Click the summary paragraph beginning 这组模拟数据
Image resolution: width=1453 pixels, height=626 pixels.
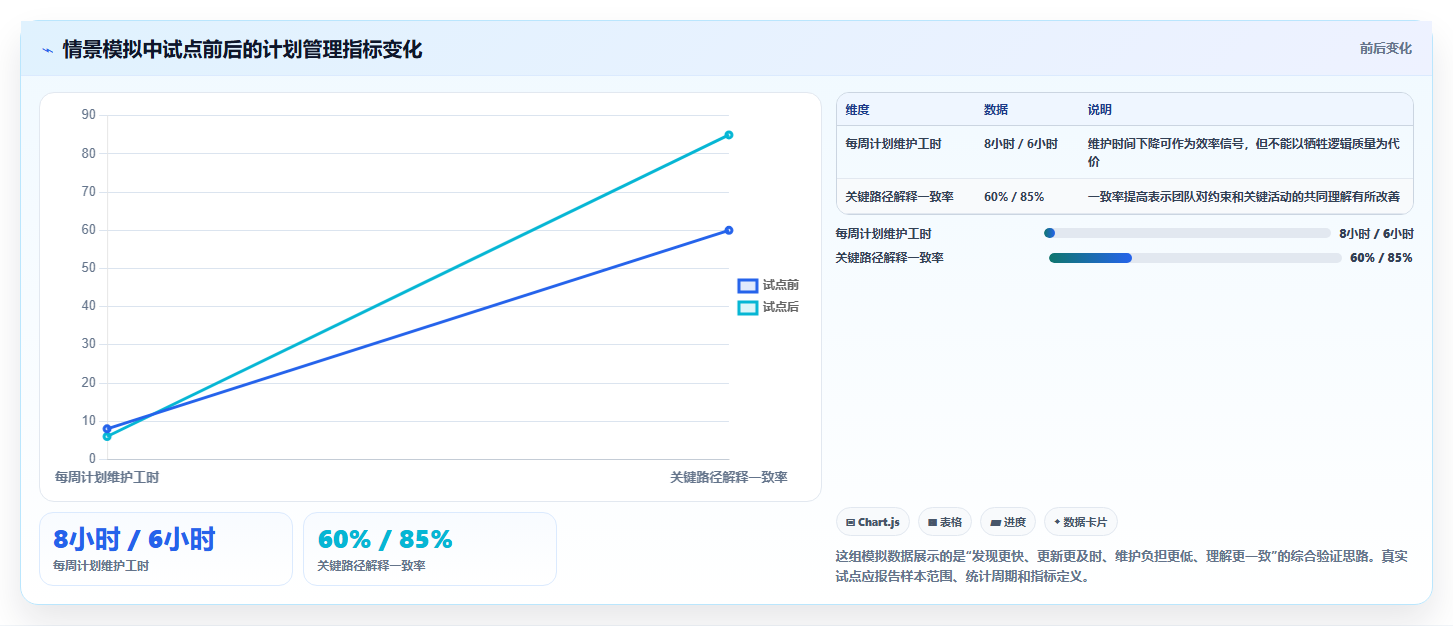(1122, 566)
